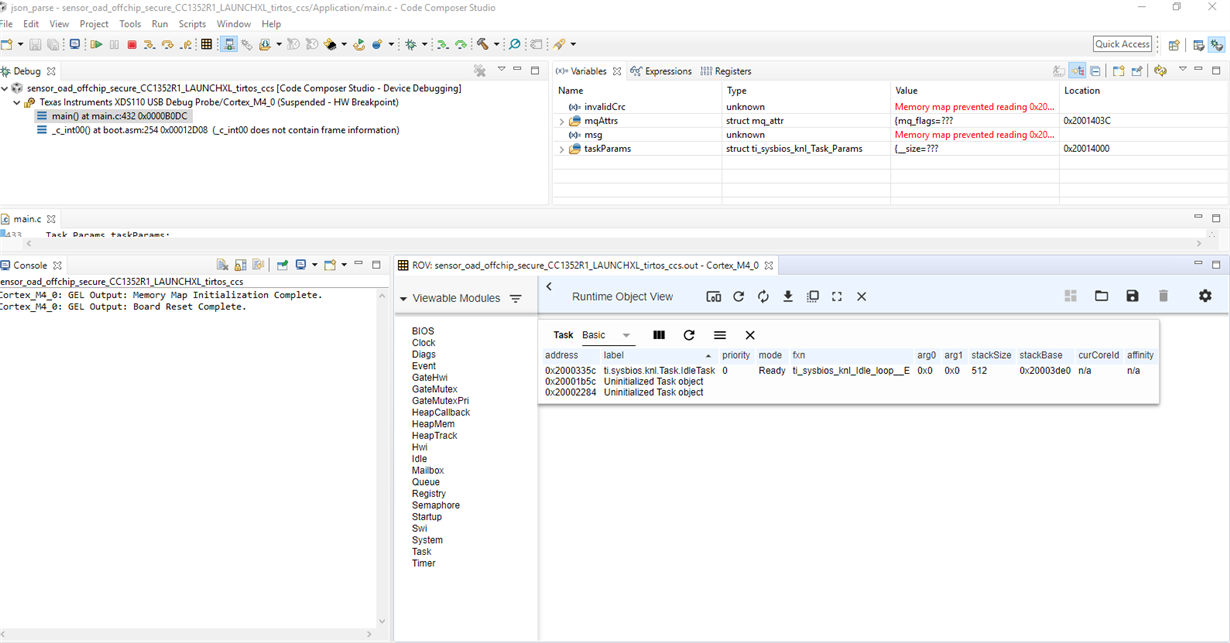Collapse the ROV side panel chevron
The width and height of the screenshot is (1230, 643).
pos(549,287)
